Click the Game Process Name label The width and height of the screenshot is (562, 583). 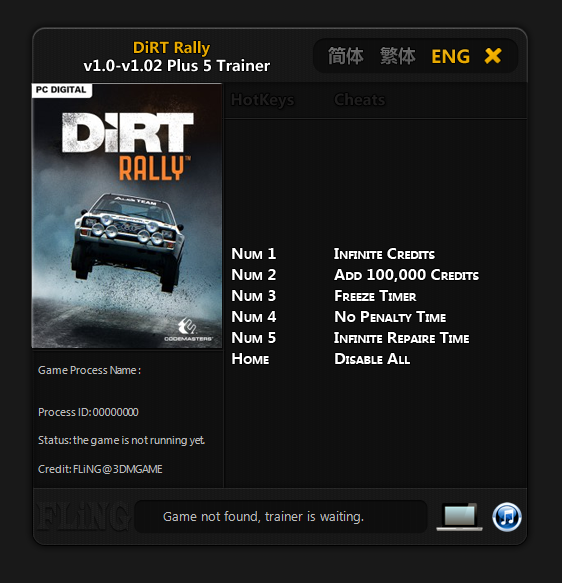tap(89, 370)
